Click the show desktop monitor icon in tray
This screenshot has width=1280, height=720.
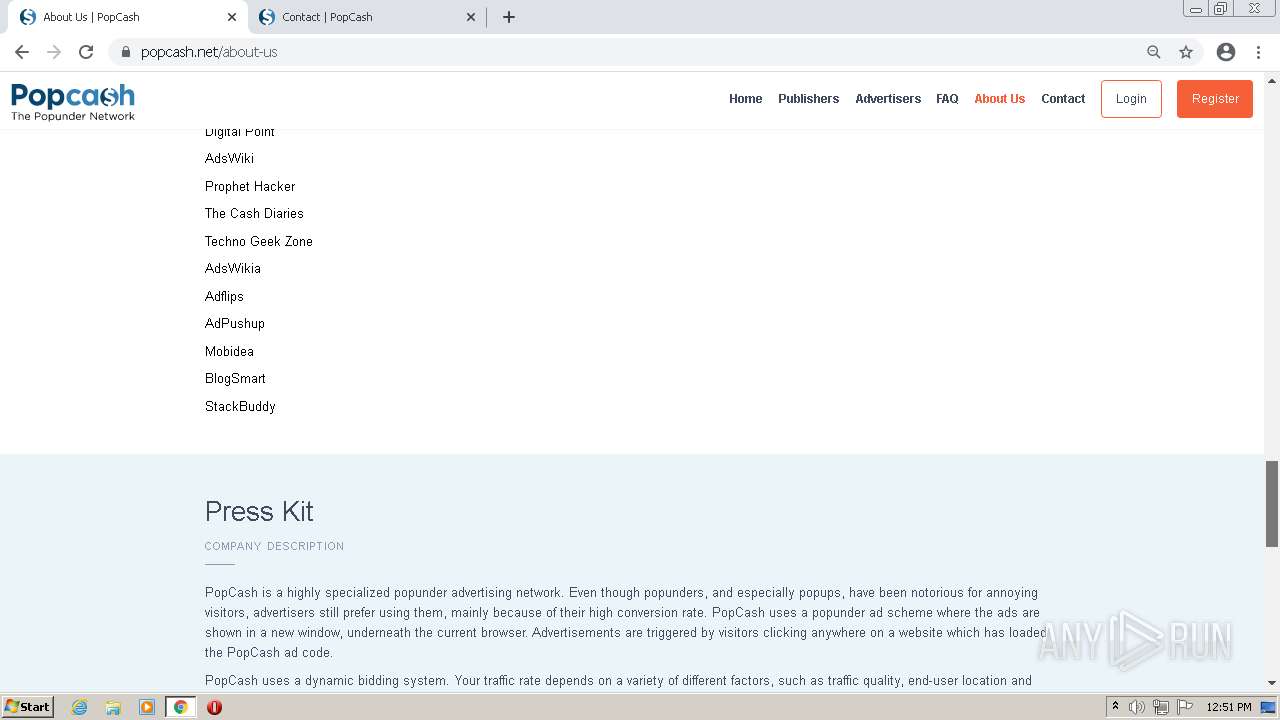click(x=1269, y=707)
